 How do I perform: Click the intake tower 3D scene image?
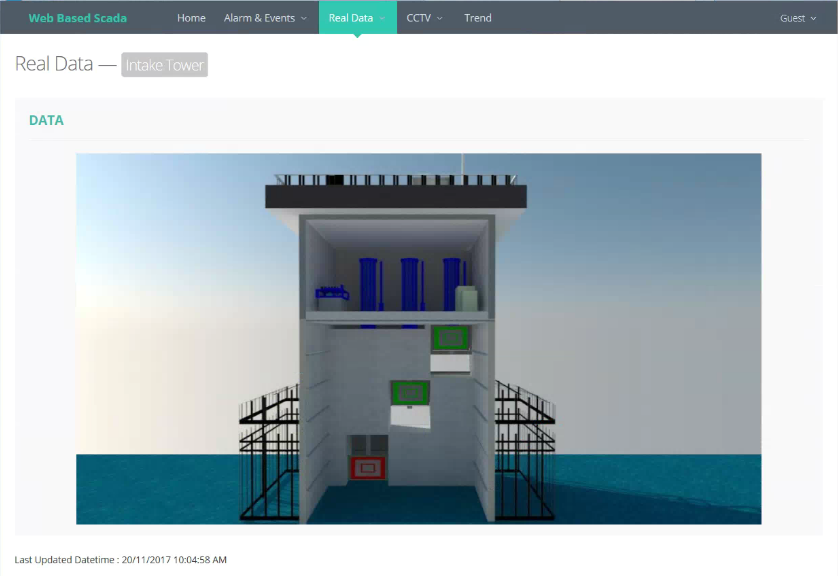click(418, 339)
